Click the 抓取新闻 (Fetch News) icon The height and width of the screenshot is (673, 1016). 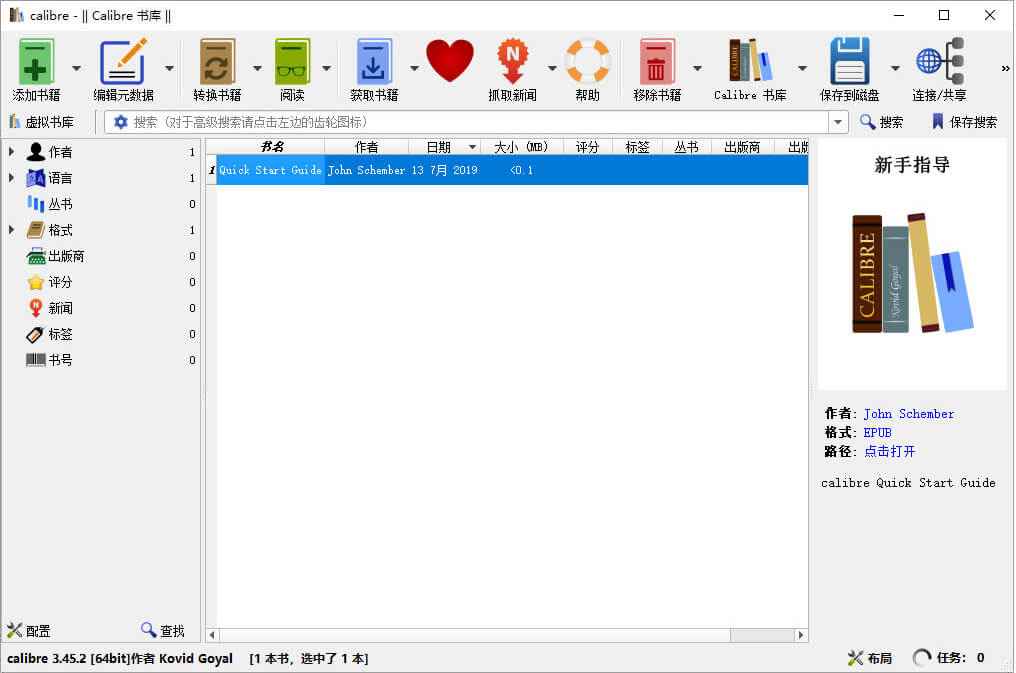[x=513, y=62]
